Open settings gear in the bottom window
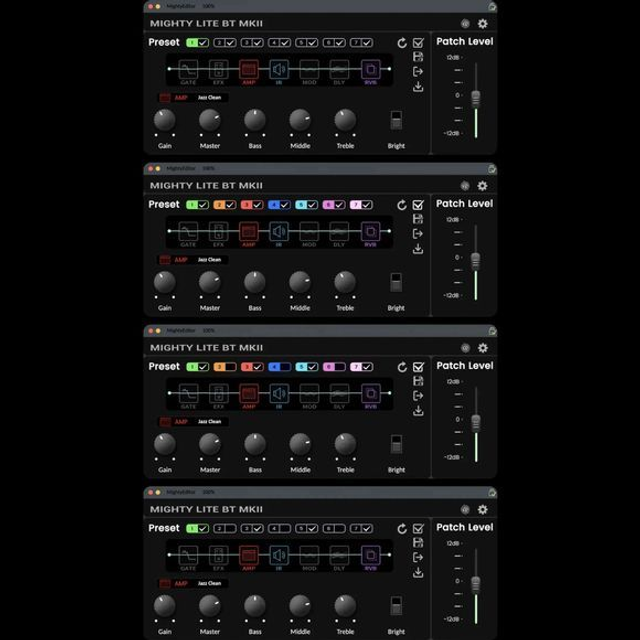Screen dimensions: 640x640 (482, 509)
